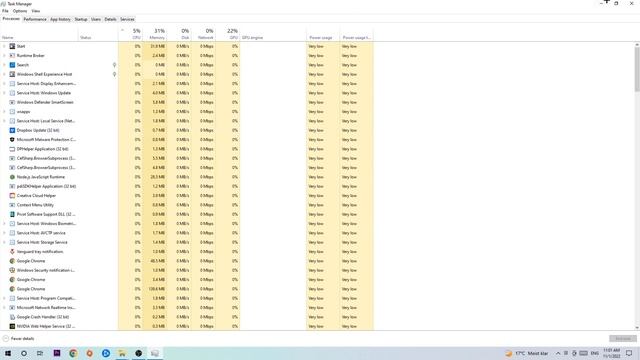640x360 pixels.
Task: Click the Dropbox Update process icon
Action: 12,130
